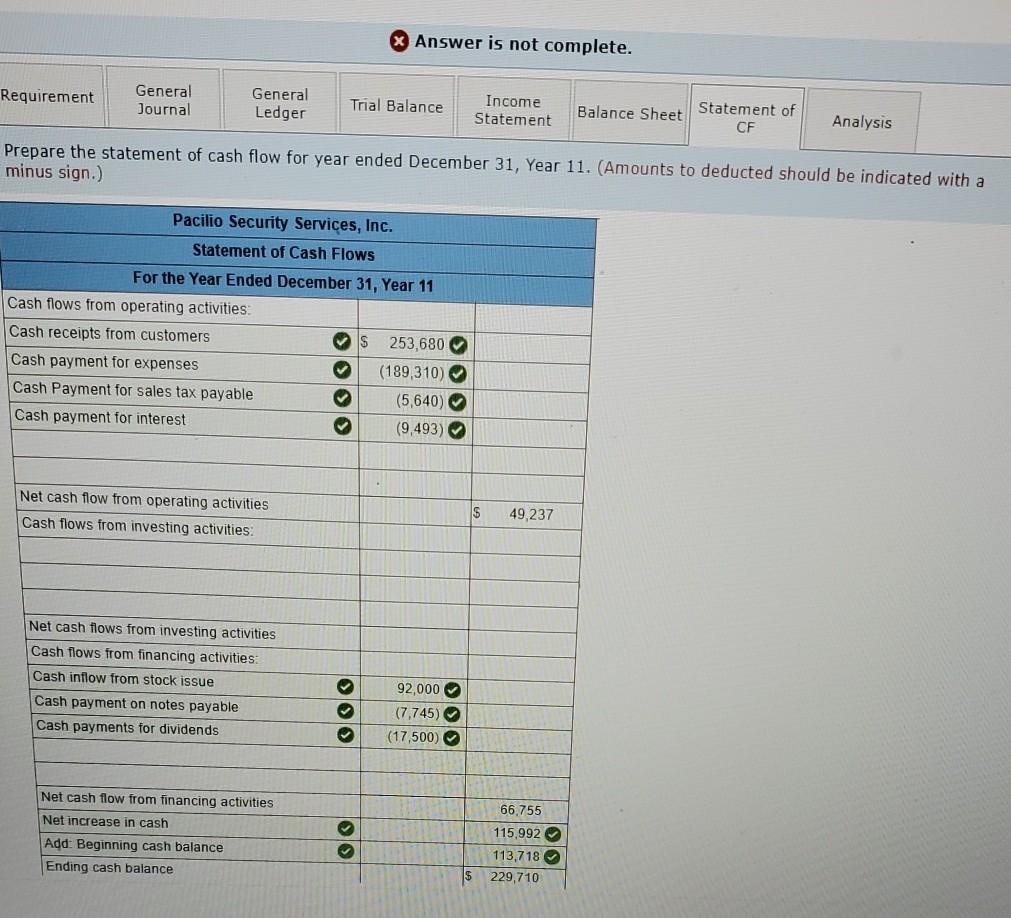
Task: Select the Cash receipts from customers row label
Action: tap(109, 334)
